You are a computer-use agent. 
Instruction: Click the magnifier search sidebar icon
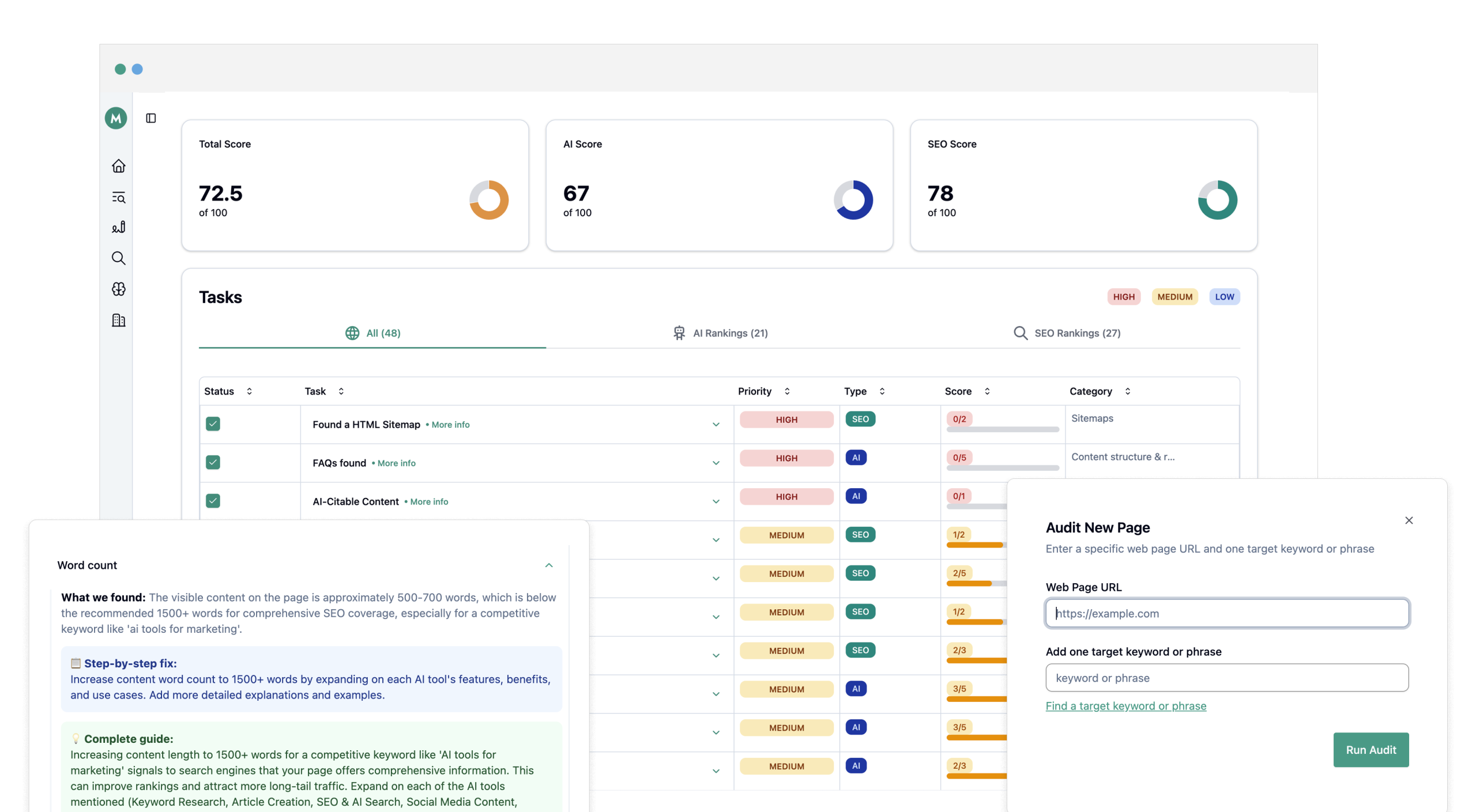118,258
